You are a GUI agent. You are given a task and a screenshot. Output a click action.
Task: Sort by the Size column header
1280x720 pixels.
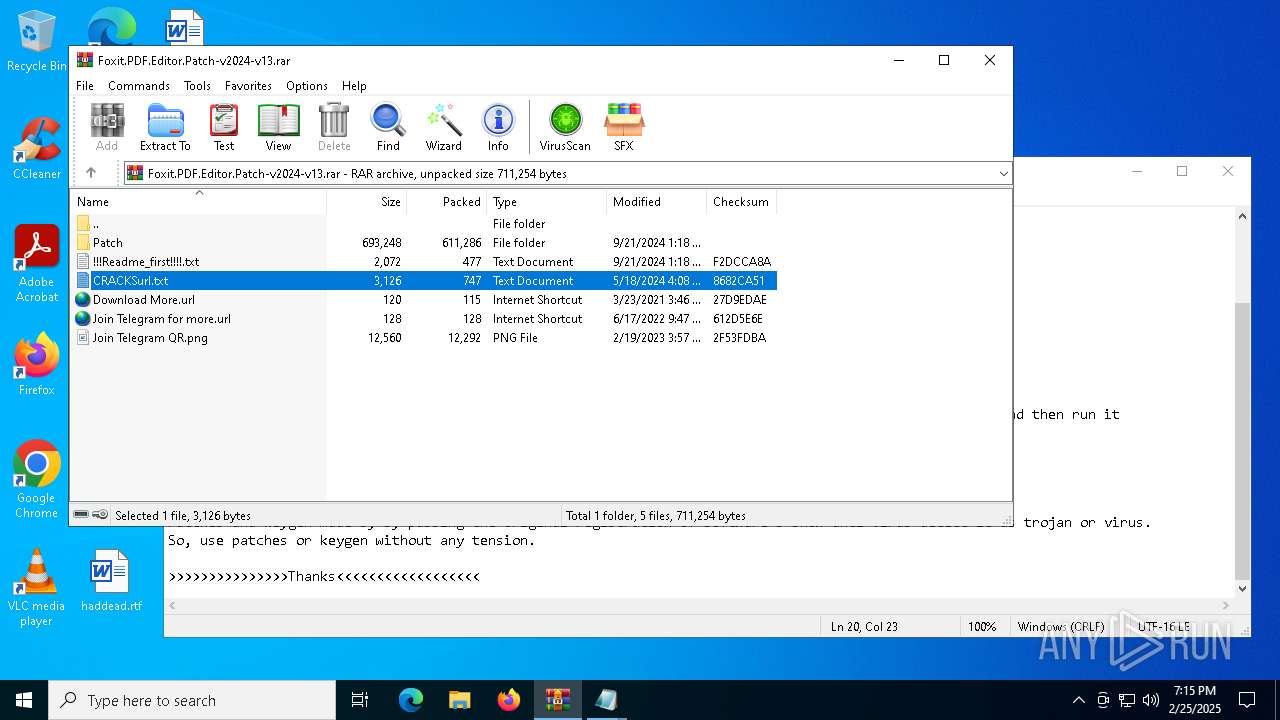pos(367,201)
